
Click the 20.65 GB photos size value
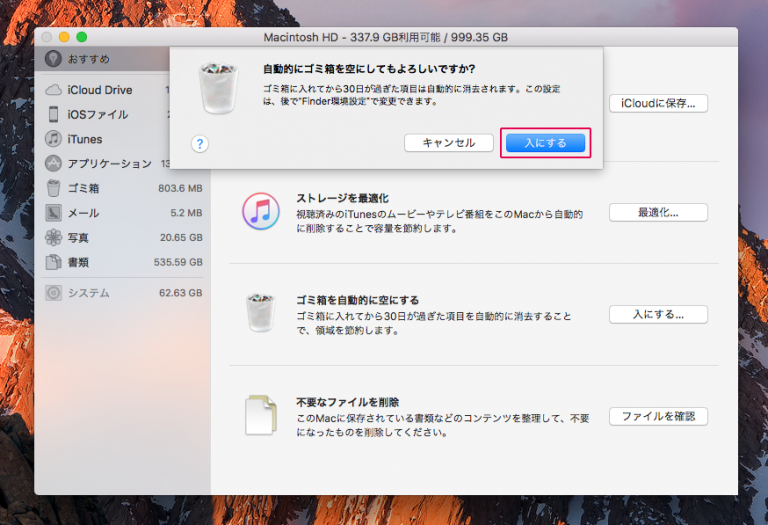181,238
